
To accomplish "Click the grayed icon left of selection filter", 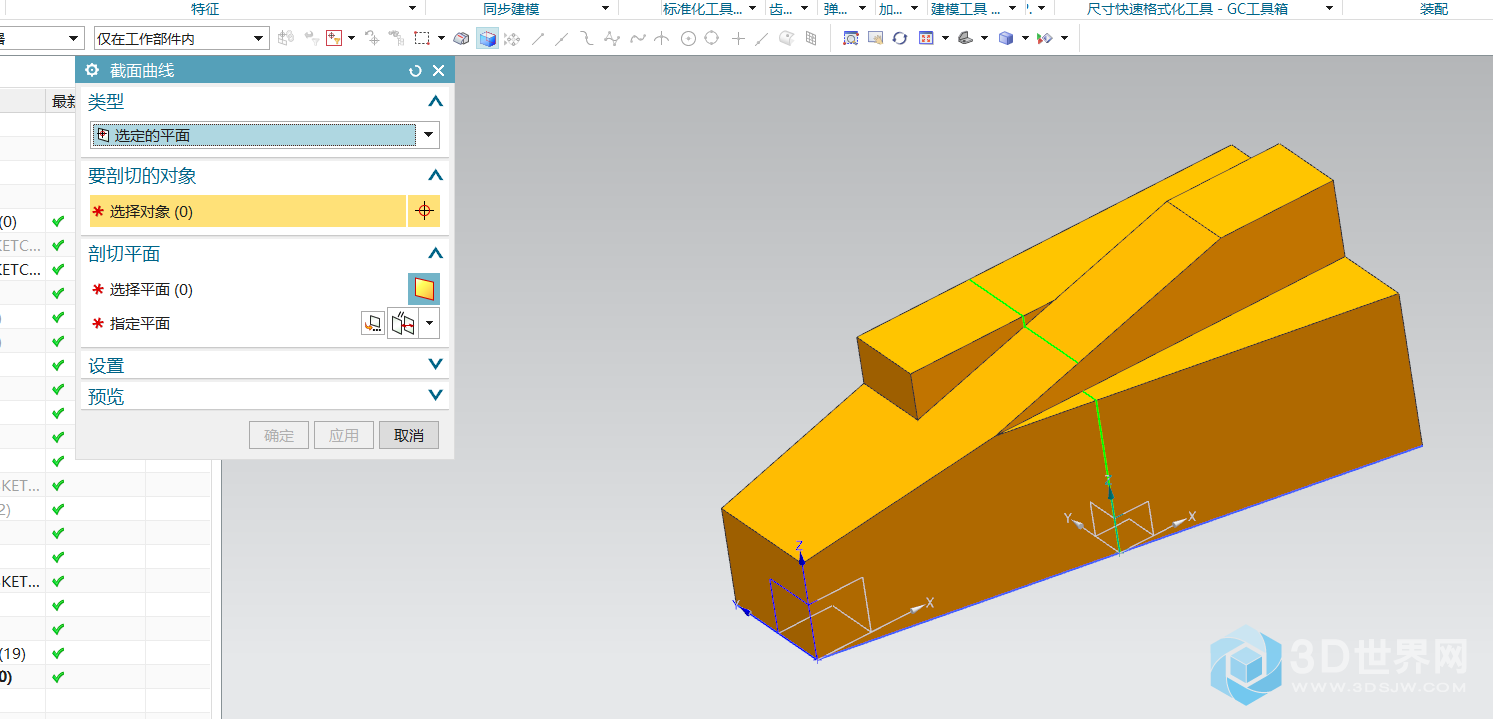I will 311,39.
